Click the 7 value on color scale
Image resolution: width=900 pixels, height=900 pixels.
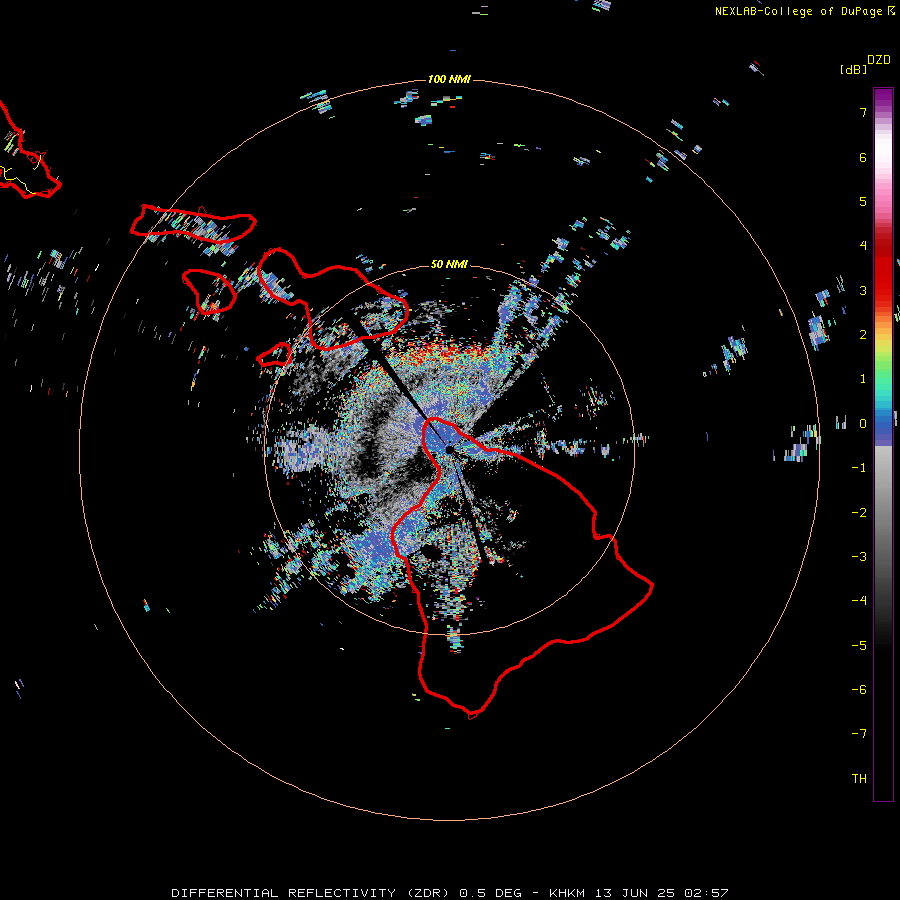click(x=863, y=112)
